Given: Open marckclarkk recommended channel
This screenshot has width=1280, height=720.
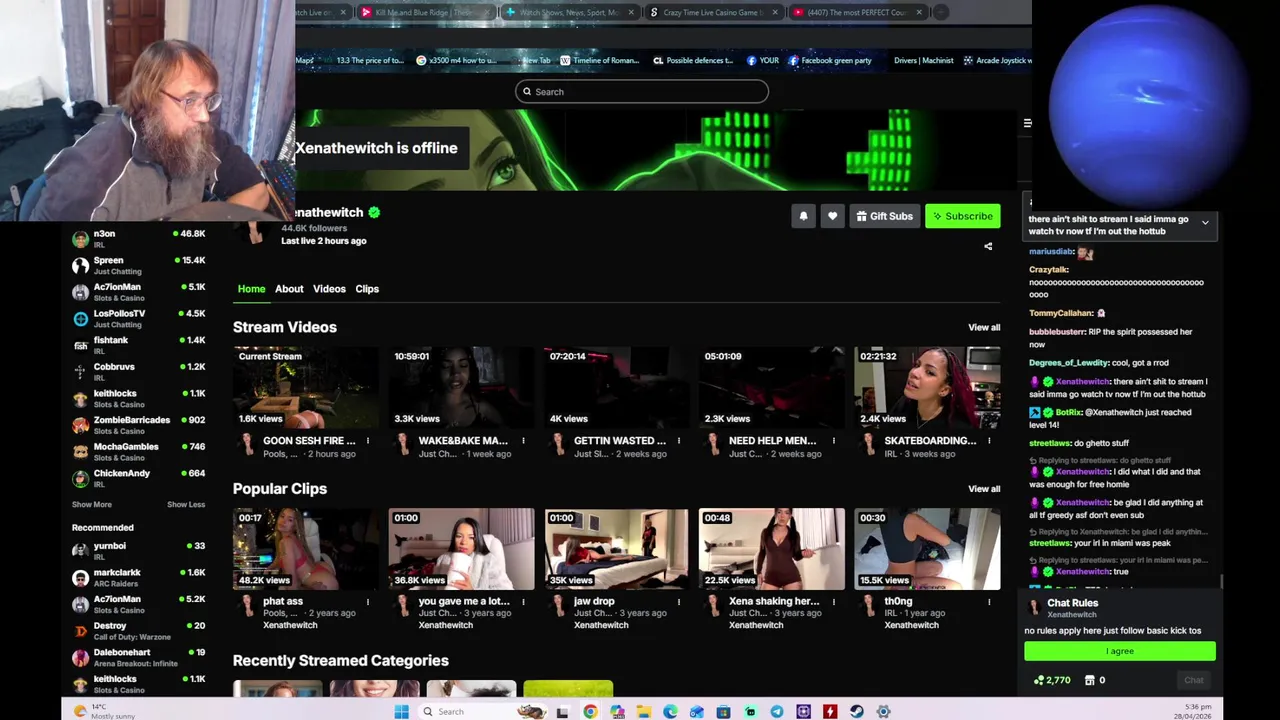Looking at the screenshot, I should coord(139,578).
